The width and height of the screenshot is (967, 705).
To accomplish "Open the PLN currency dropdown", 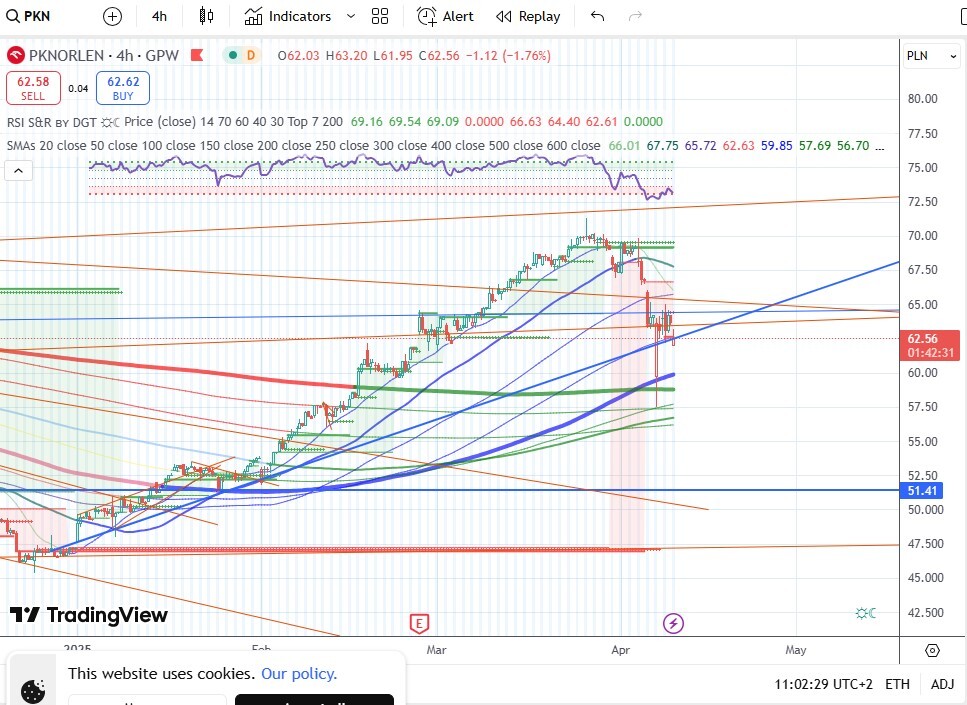I will 932,56.
